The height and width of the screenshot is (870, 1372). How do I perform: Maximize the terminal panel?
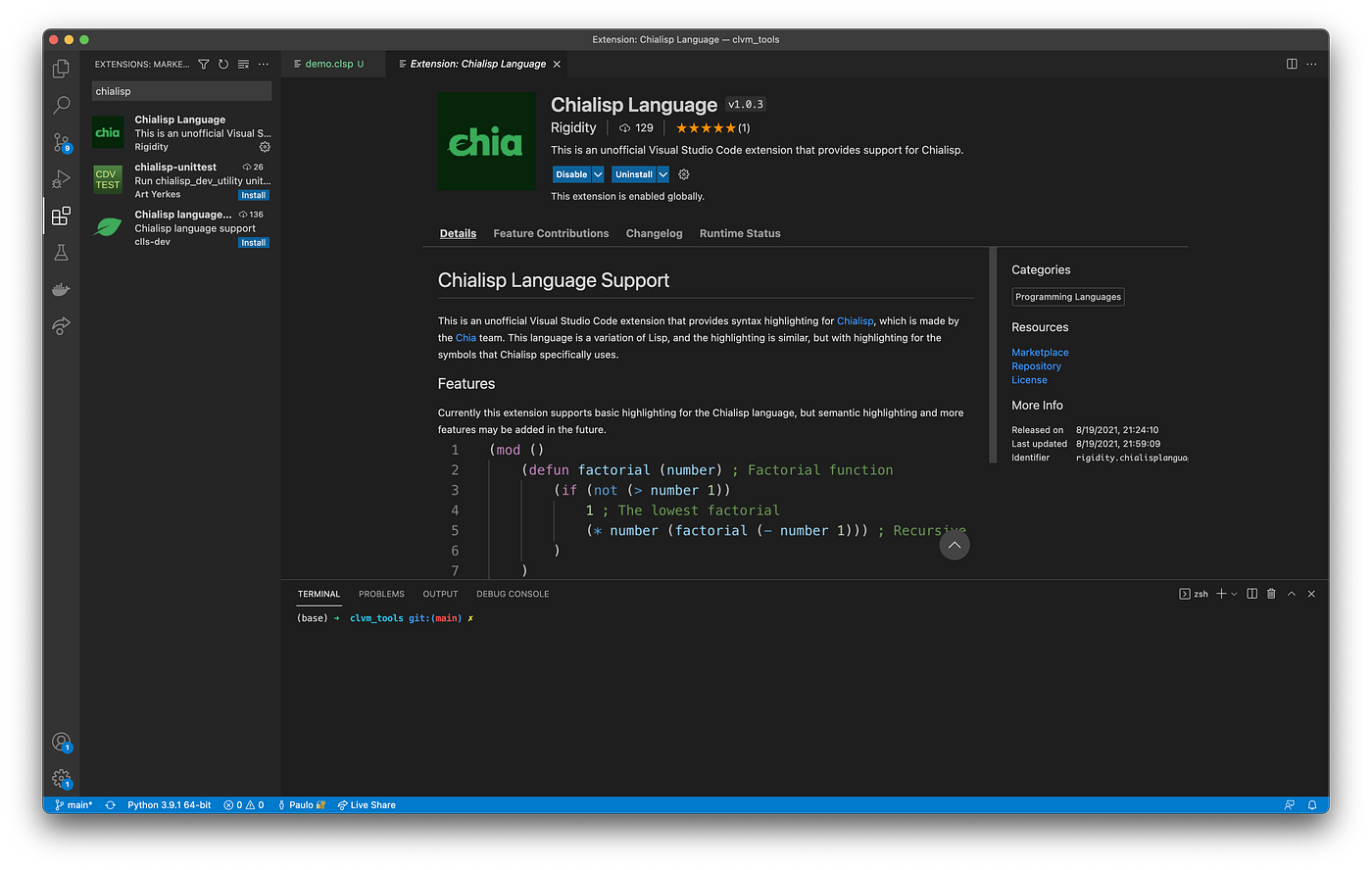click(x=1292, y=594)
